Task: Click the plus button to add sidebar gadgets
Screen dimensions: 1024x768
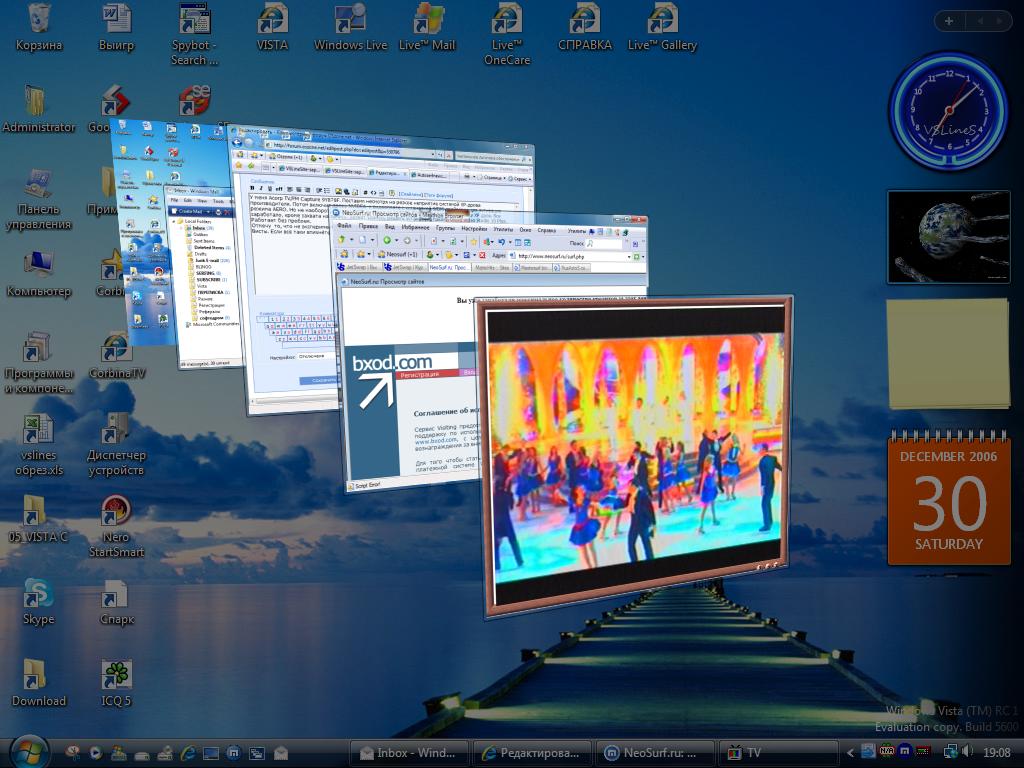Action: point(948,21)
